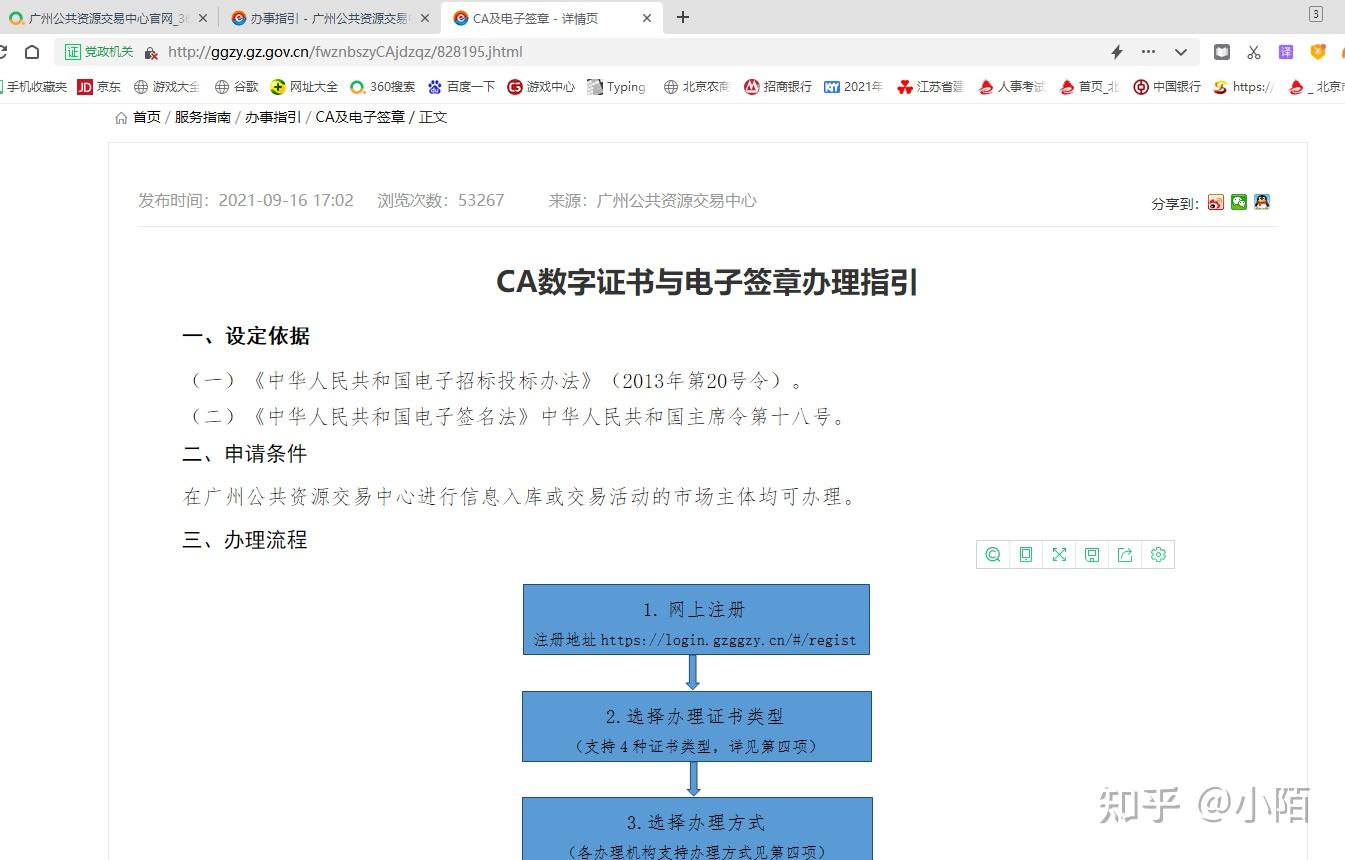Close the 办事指引 tab
The height and width of the screenshot is (860, 1345).
click(425, 18)
